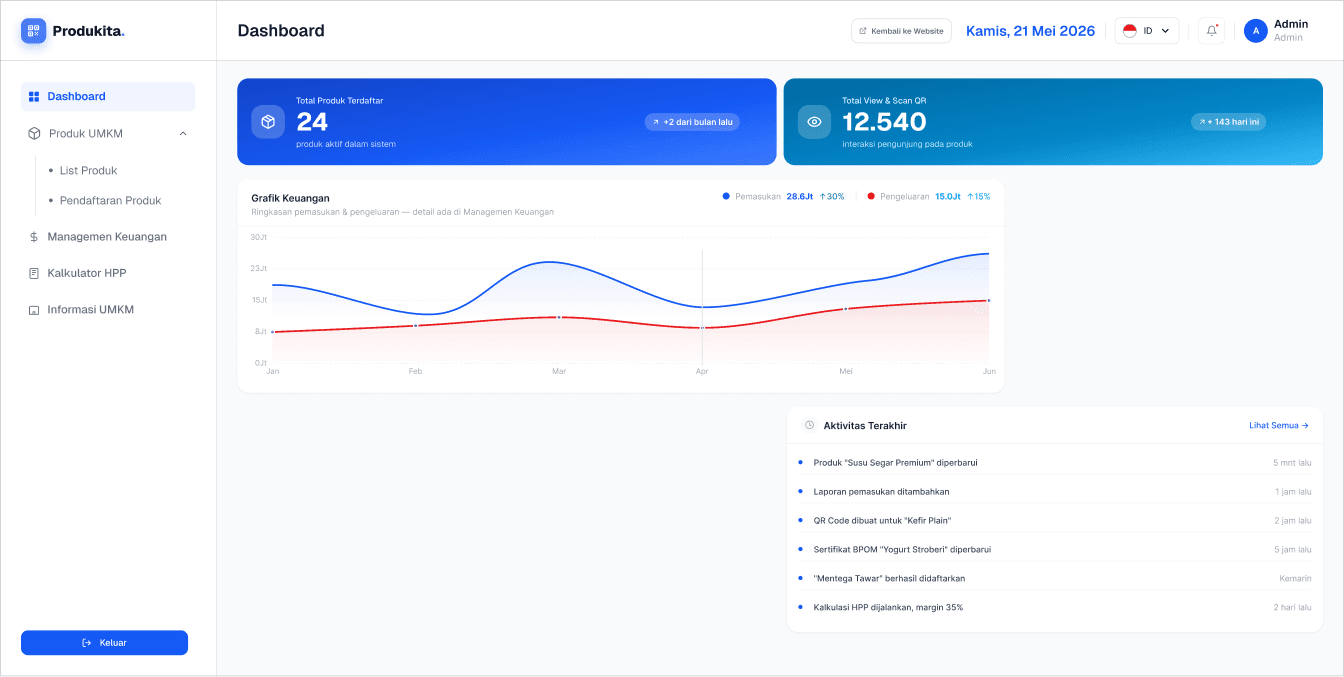Click the Admin profile name

[x=1291, y=24]
